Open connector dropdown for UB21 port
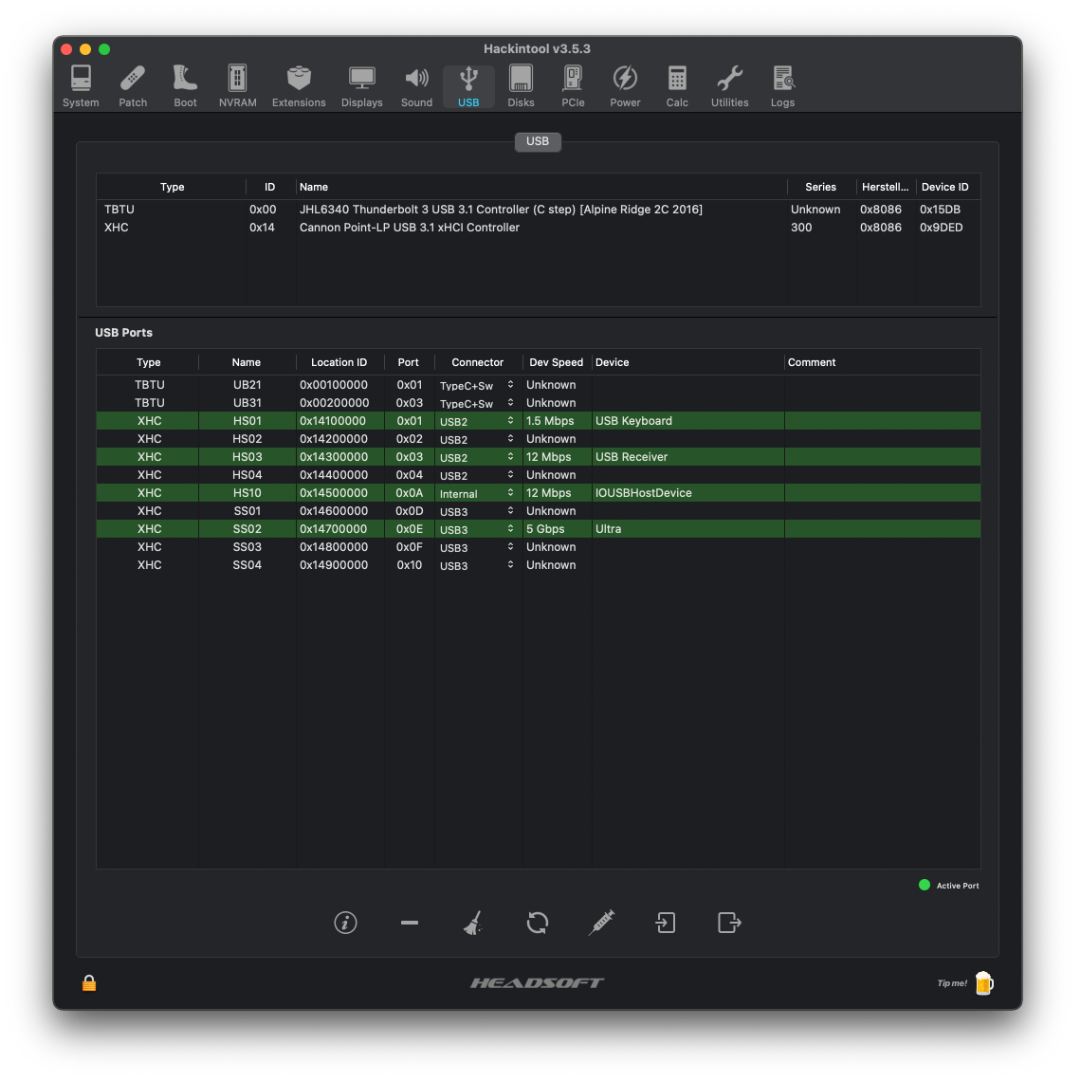This screenshot has width=1075, height=1080. [510, 385]
